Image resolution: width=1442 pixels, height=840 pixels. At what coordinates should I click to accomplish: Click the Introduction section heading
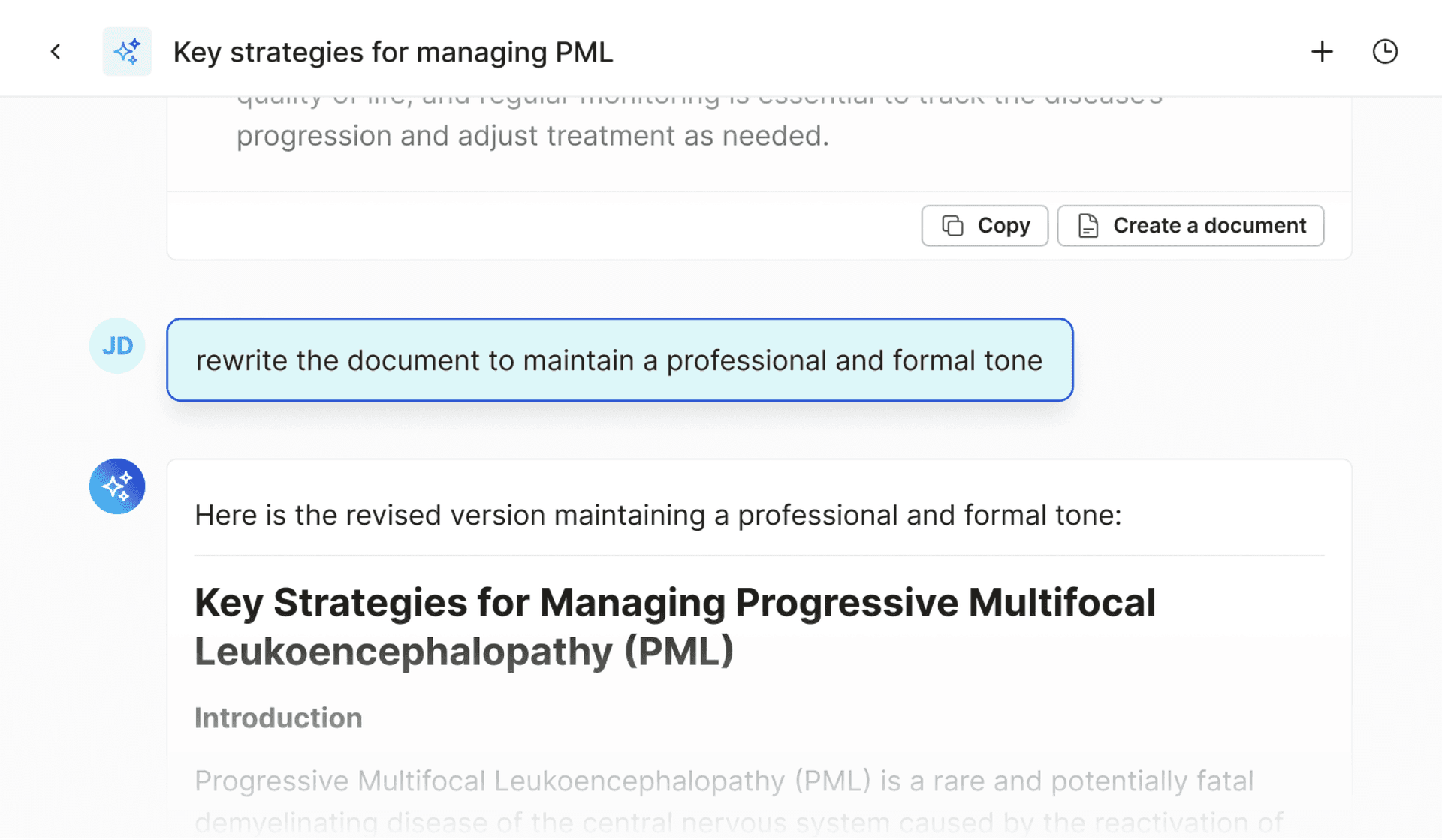279,718
